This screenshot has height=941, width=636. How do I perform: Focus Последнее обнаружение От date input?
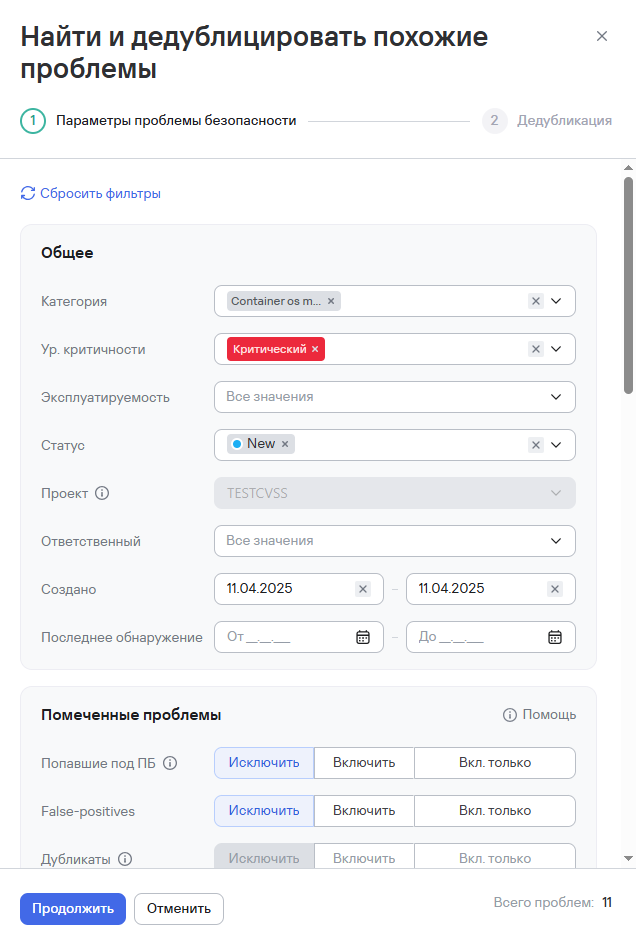tap(299, 637)
